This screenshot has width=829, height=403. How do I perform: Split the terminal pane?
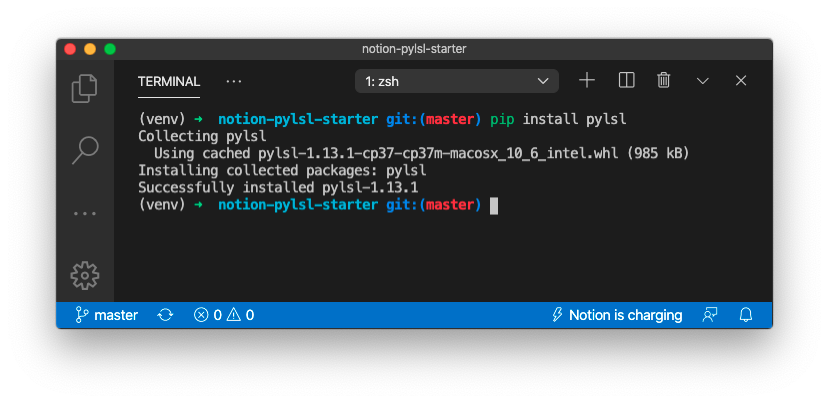626,80
